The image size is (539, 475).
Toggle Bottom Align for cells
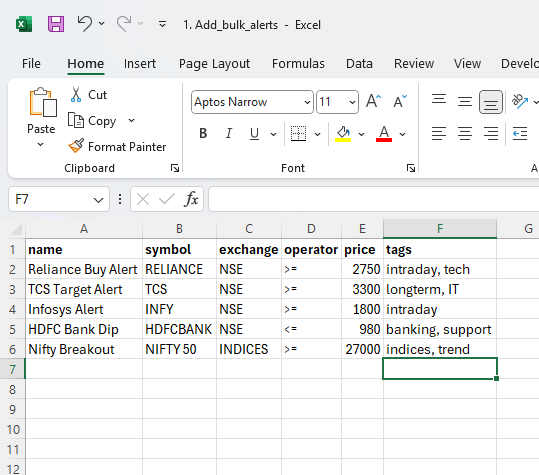coord(491,102)
